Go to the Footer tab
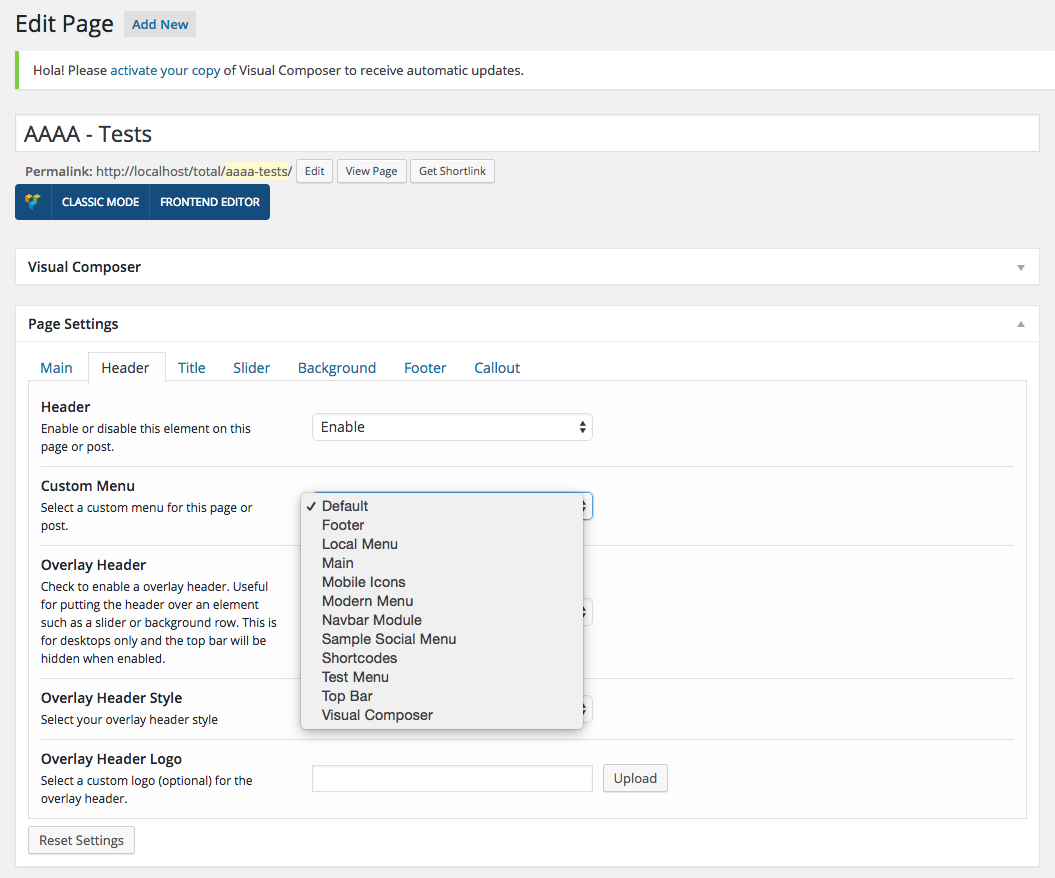The image size is (1055, 878). point(425,368)
